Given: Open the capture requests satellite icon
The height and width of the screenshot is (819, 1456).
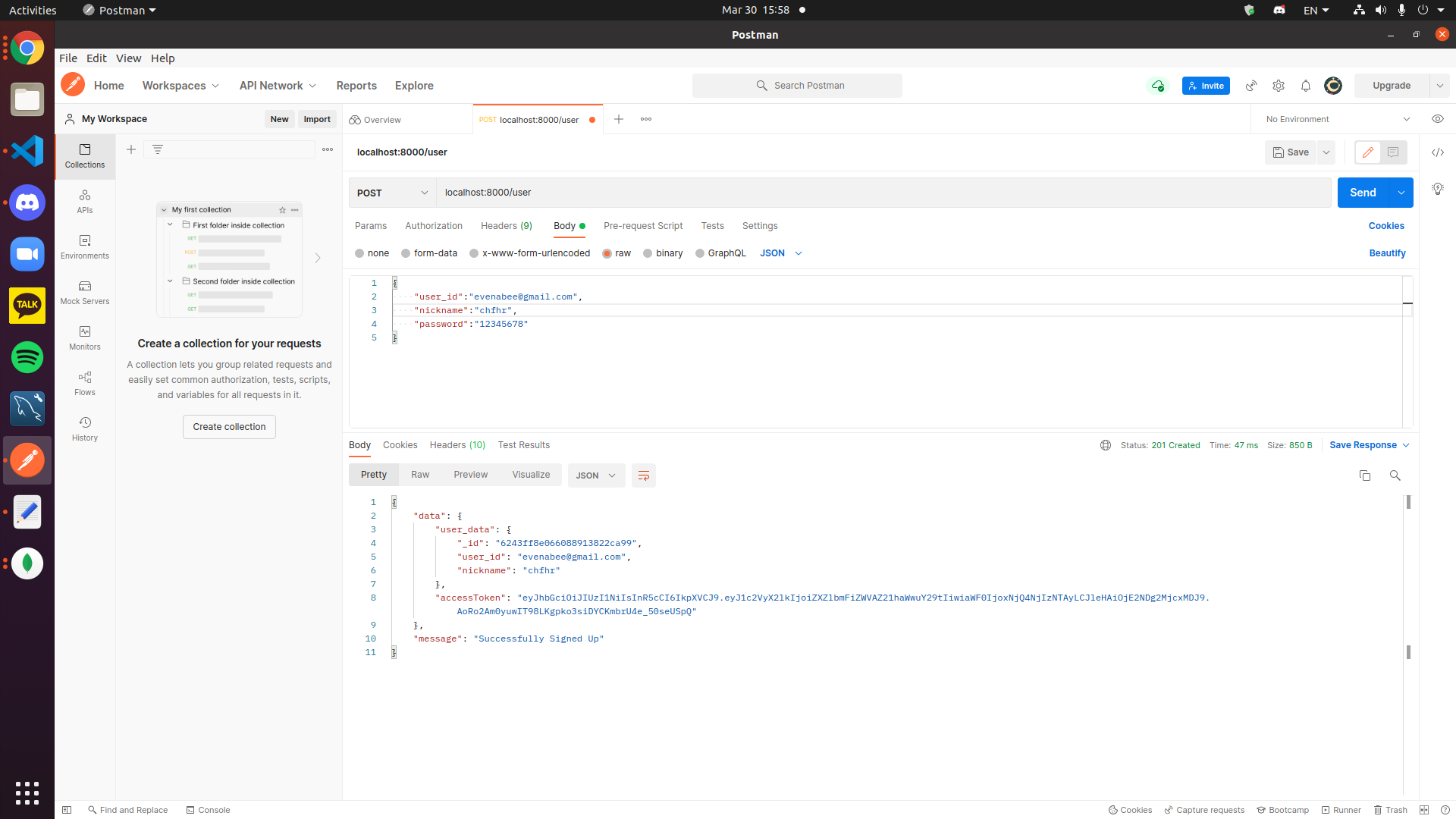Looking at the screenshot, I should tap(1251, 86).
